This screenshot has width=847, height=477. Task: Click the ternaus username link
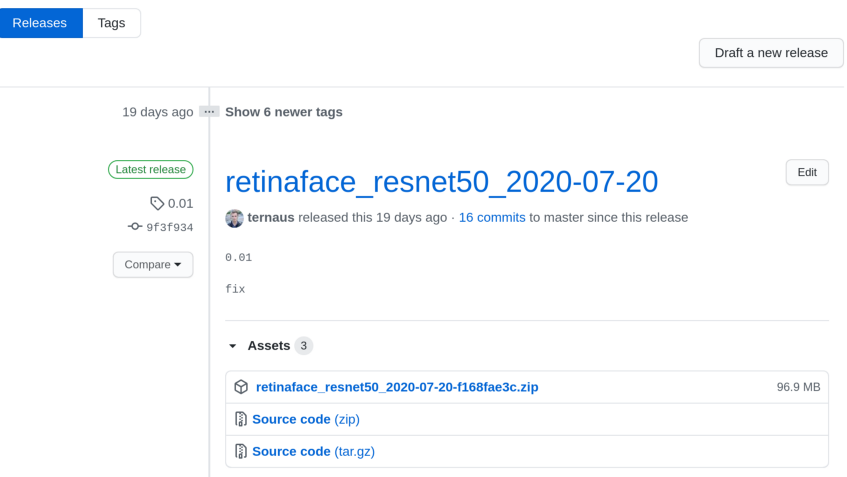(271, 217)
